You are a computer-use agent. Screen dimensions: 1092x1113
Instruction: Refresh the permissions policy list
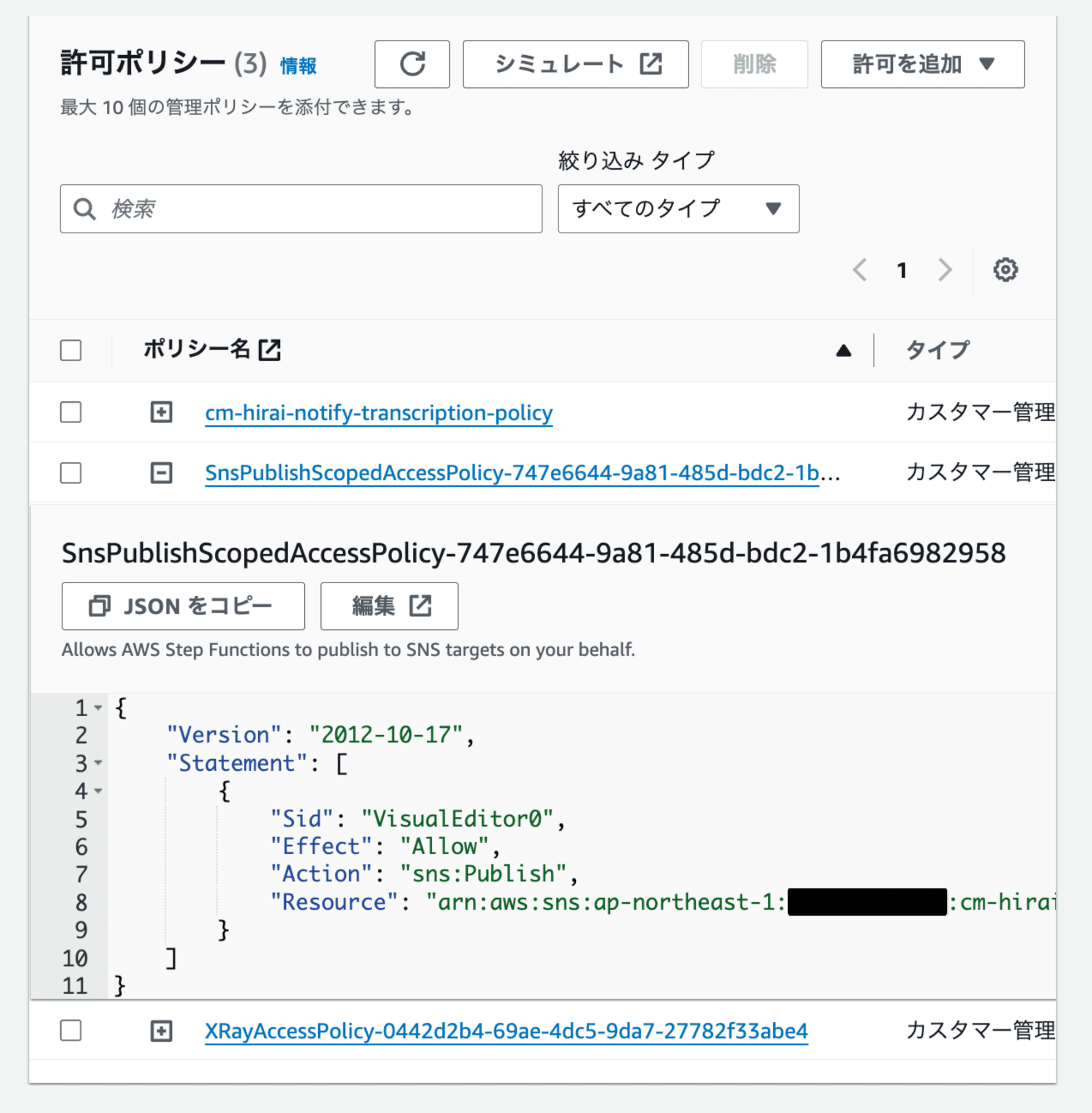(412, 63)
